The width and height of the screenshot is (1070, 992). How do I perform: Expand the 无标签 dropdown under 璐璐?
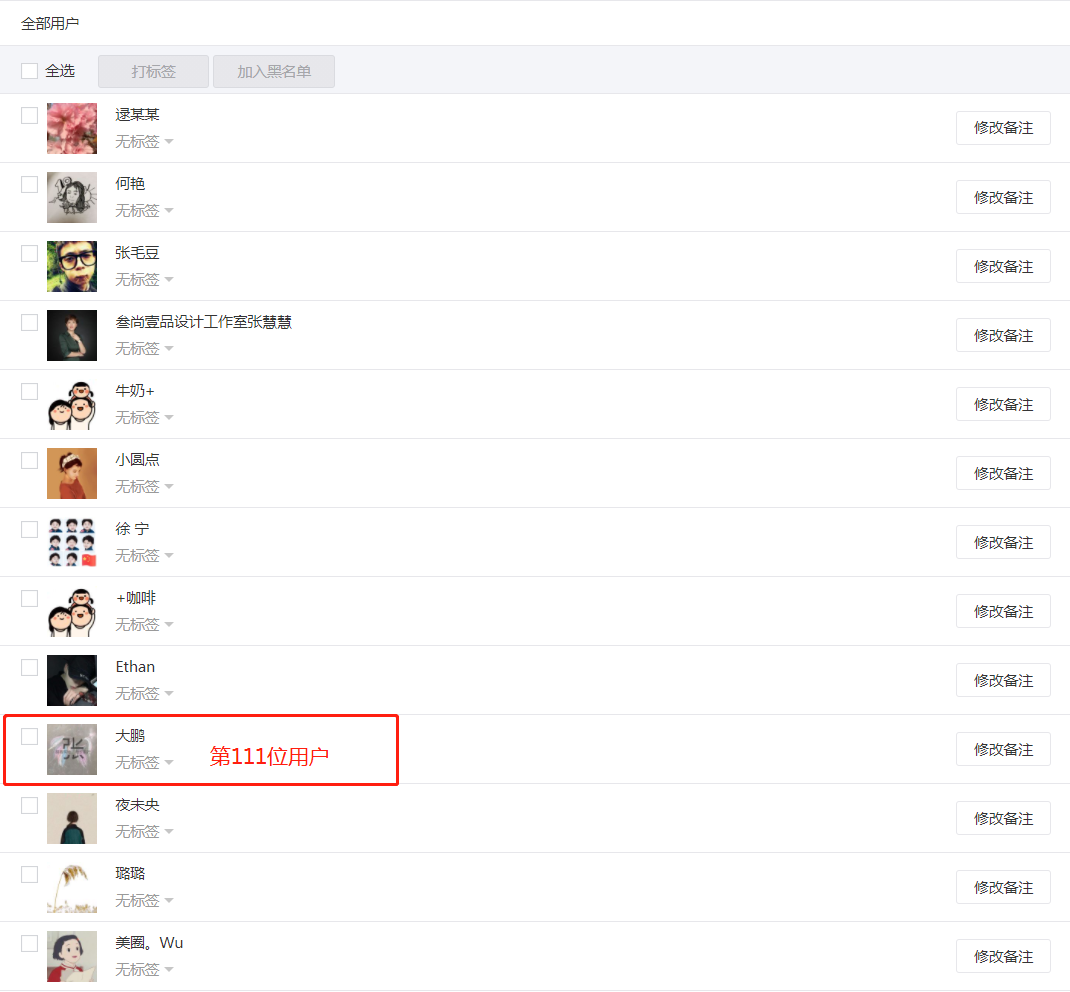(x=144, y=901)
